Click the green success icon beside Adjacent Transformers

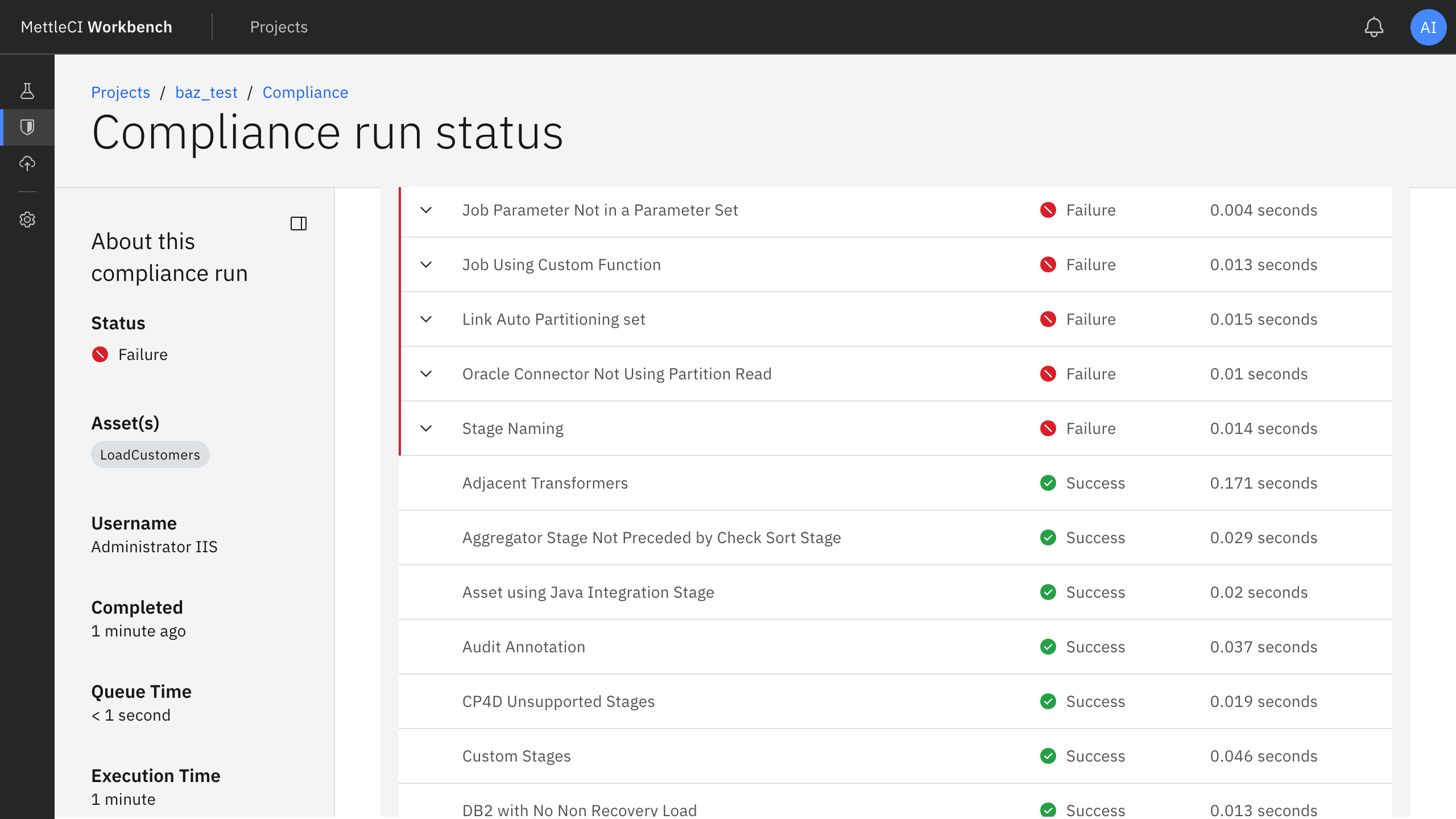(x=1048, y=483)
